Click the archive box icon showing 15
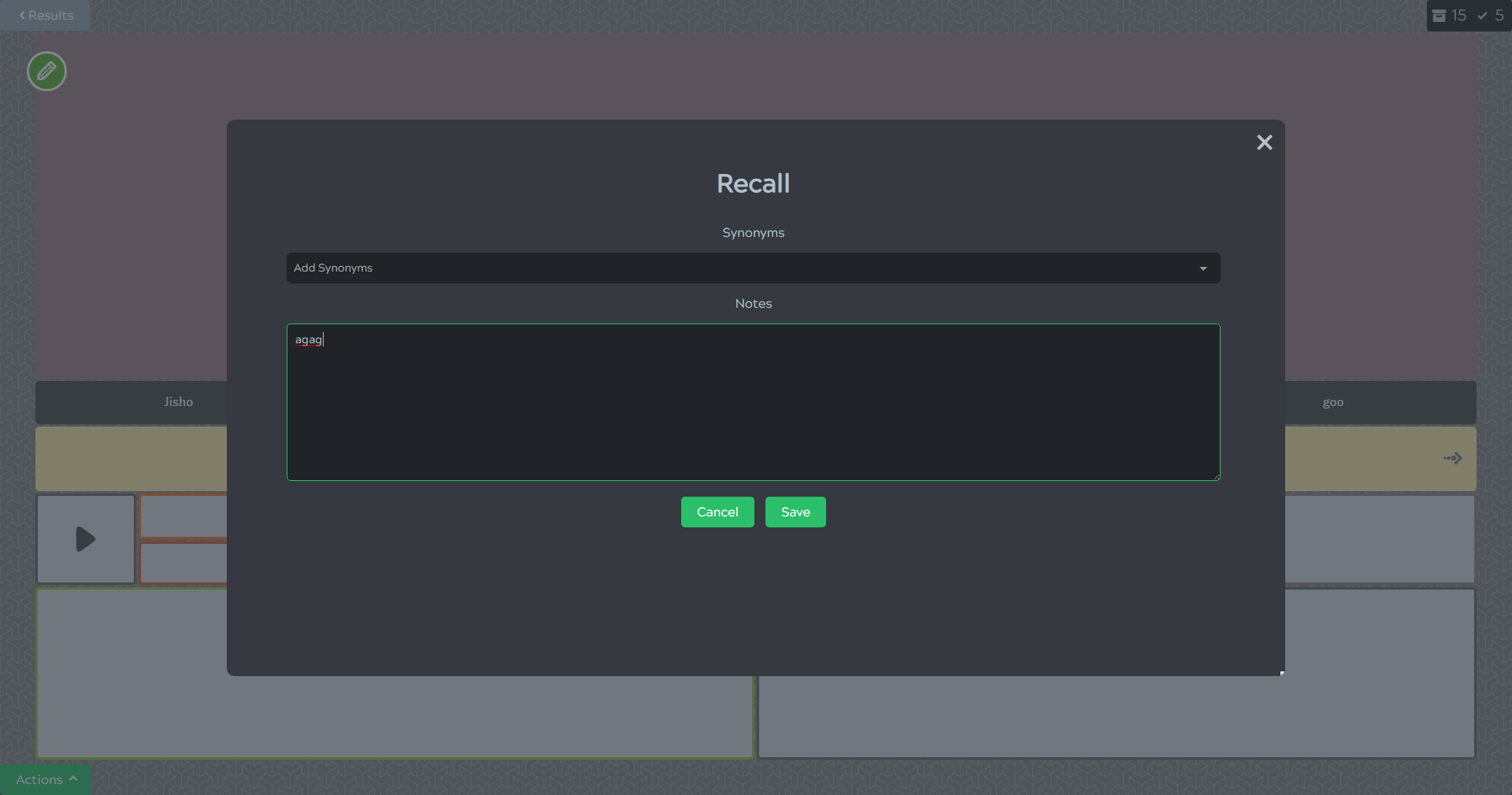 point(1440,16)
